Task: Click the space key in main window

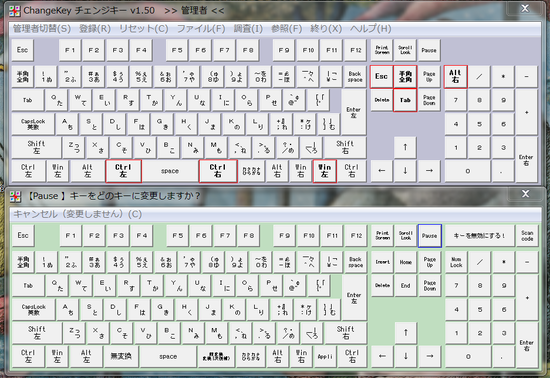Action: tap(170, 171)
